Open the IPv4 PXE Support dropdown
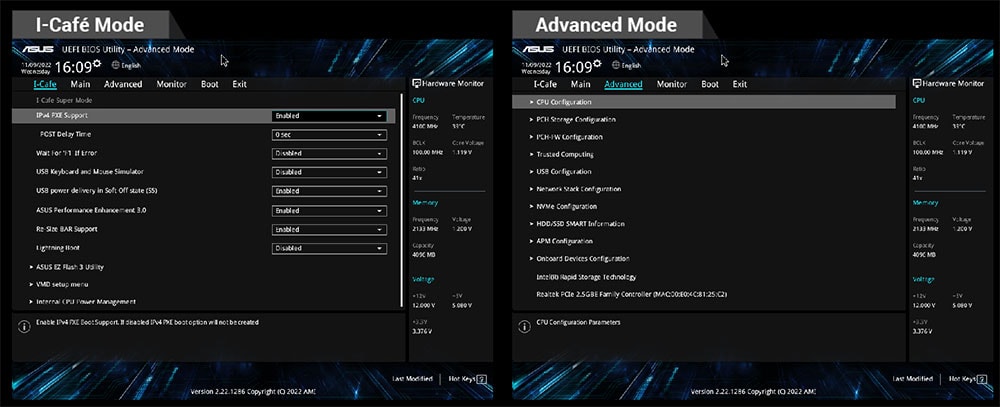The image size is (1000, 407). pos(329,116)
